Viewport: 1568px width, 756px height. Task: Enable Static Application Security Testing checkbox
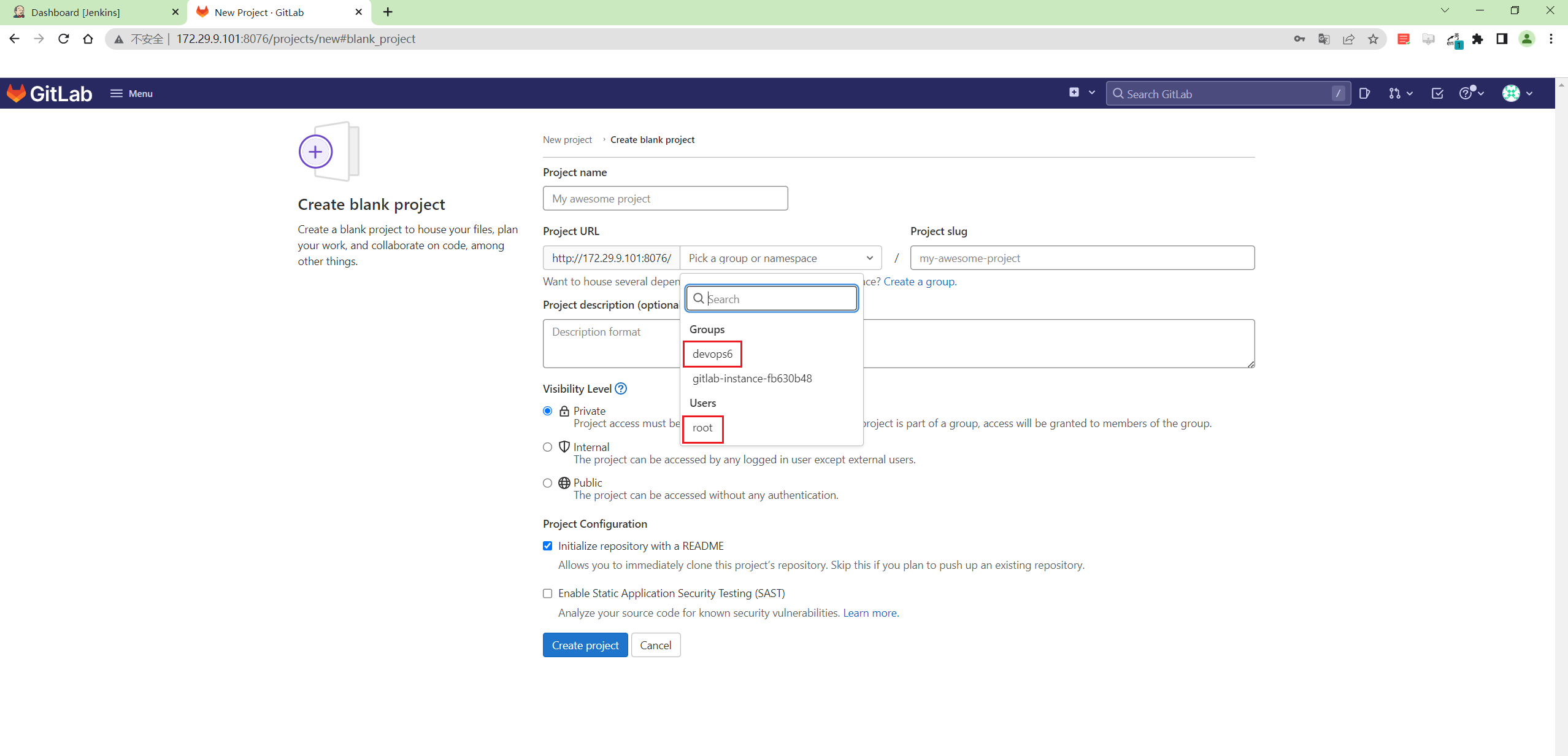click(x=547, y=593)
